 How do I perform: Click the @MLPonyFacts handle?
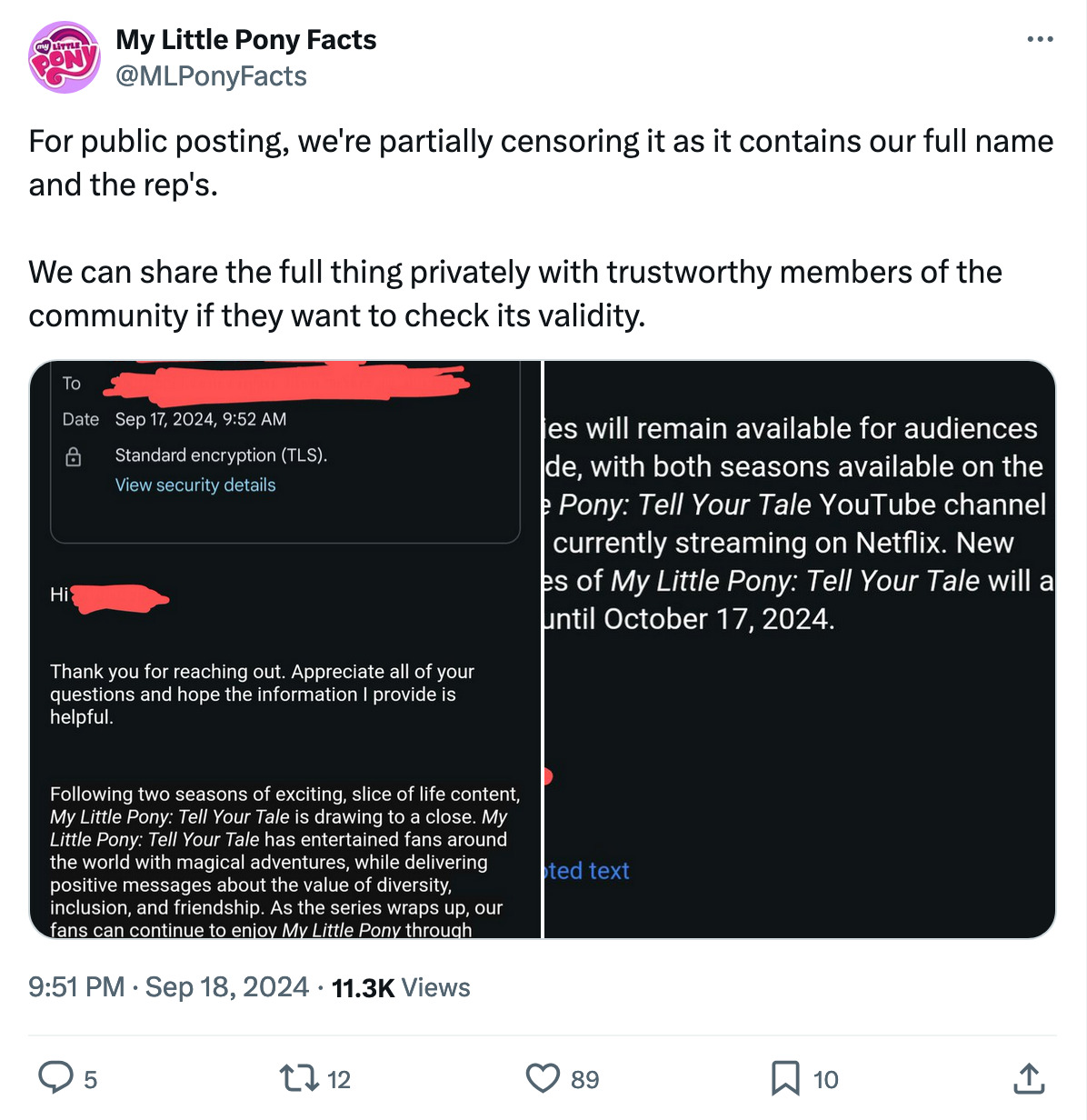coord(211,76)
